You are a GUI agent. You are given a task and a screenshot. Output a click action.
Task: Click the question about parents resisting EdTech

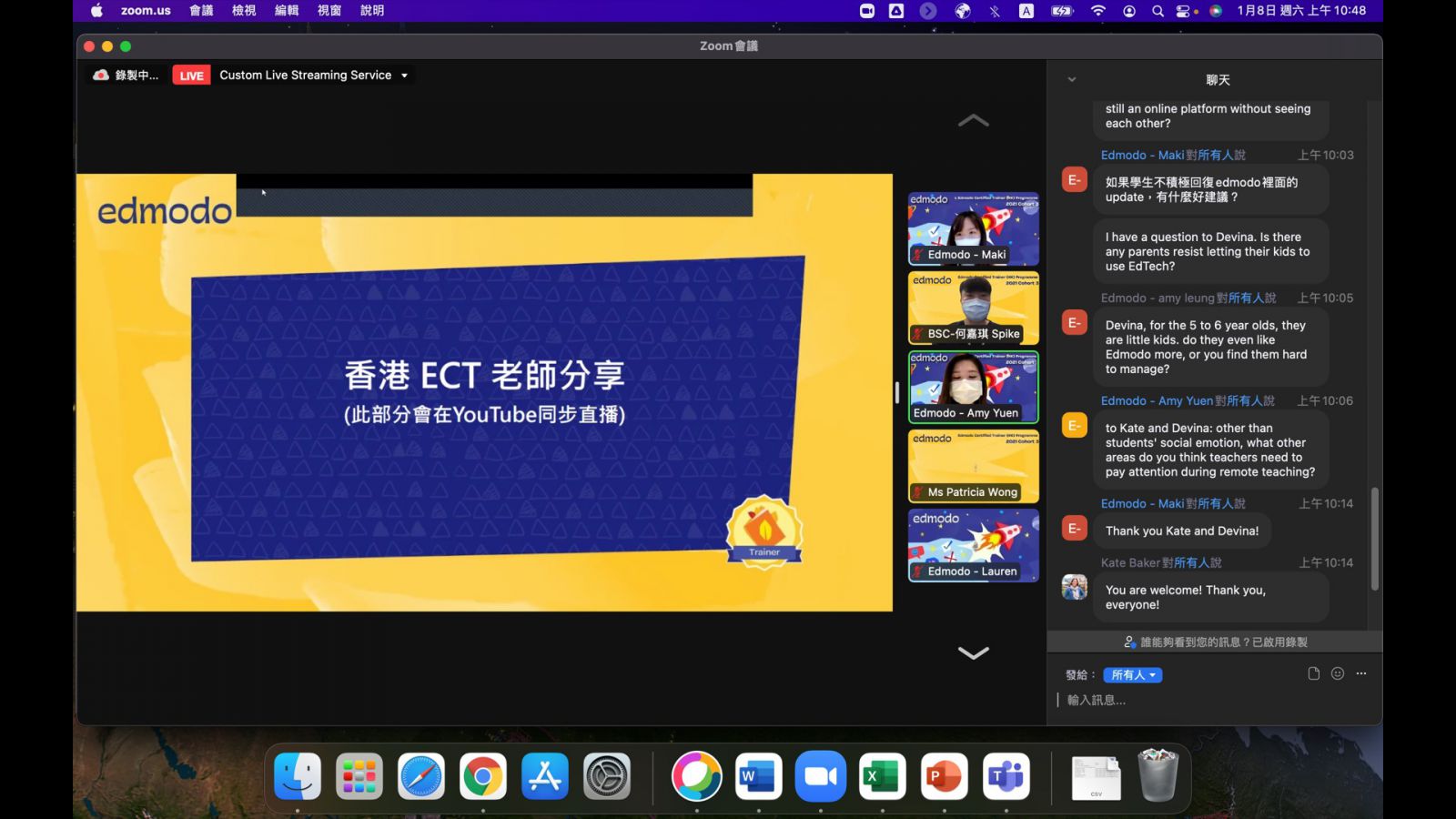coord(1211,252)
